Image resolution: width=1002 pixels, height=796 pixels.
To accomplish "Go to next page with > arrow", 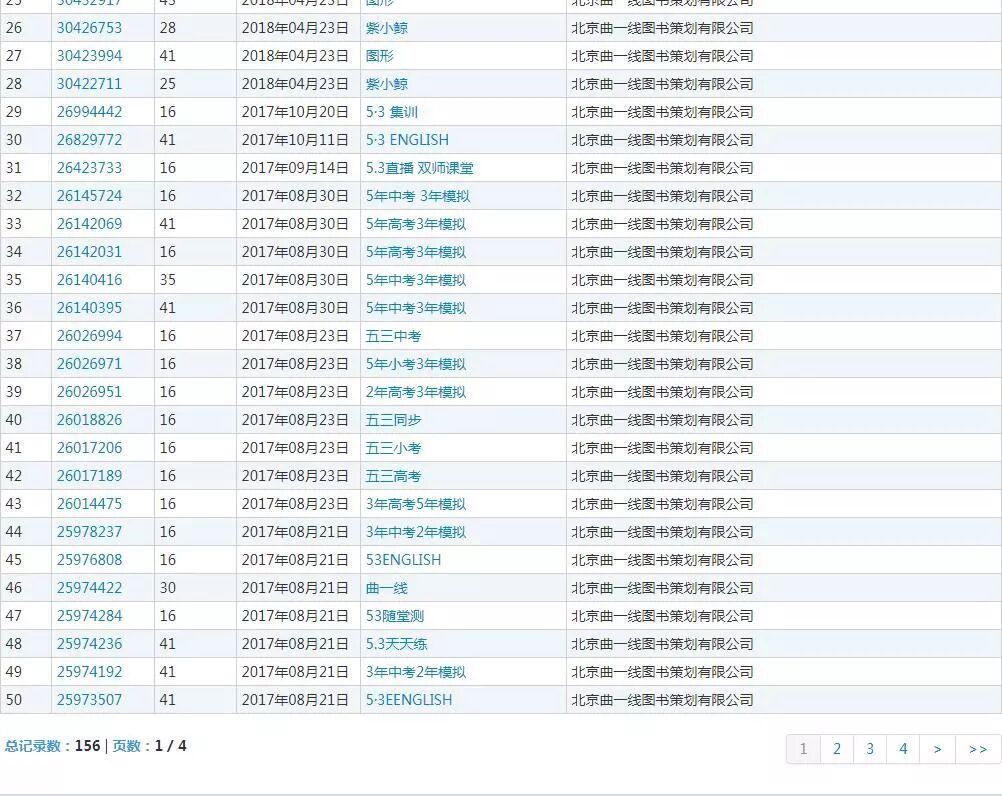I will [x=937, y=749].
